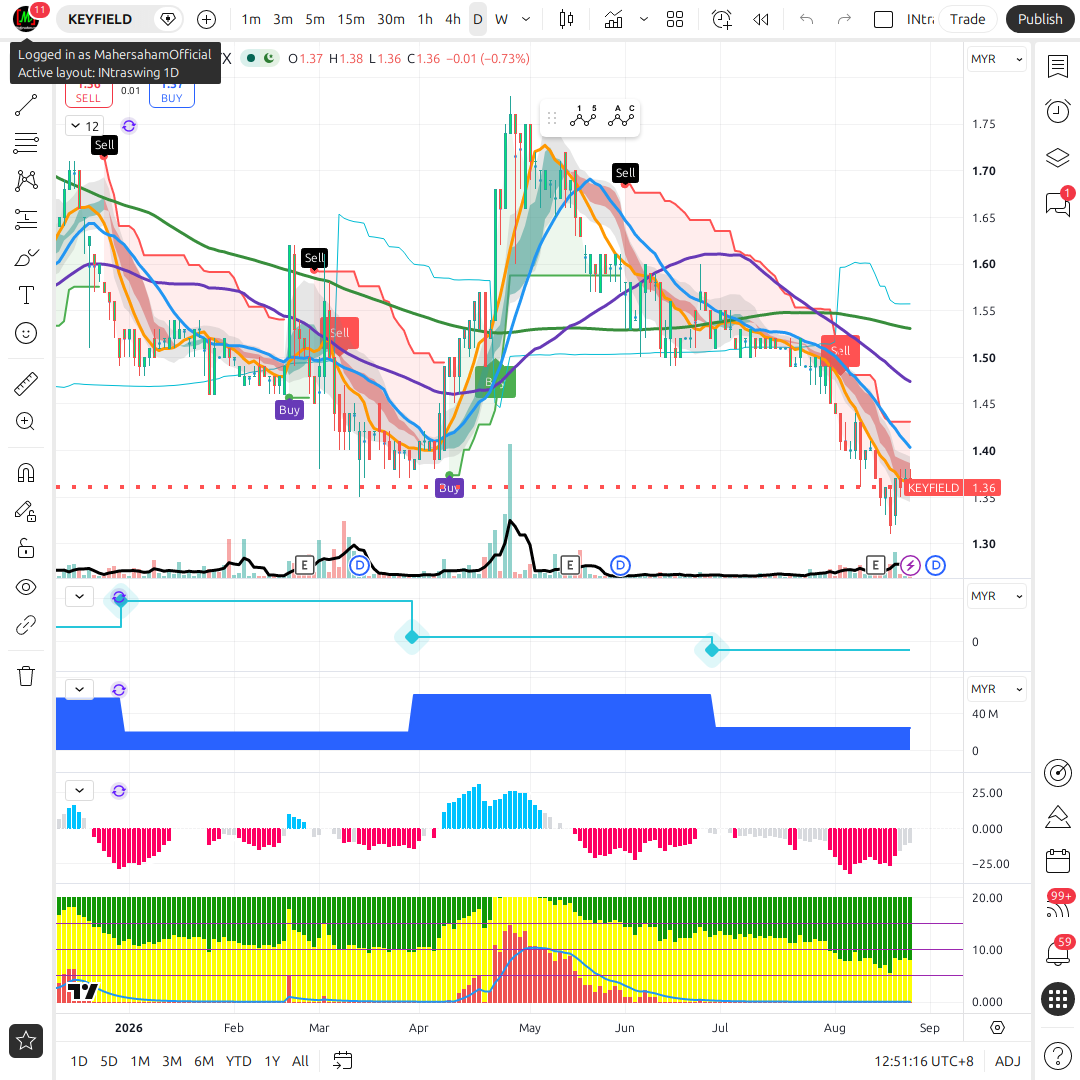Open the help center question icon

tap(1057, 1055)
